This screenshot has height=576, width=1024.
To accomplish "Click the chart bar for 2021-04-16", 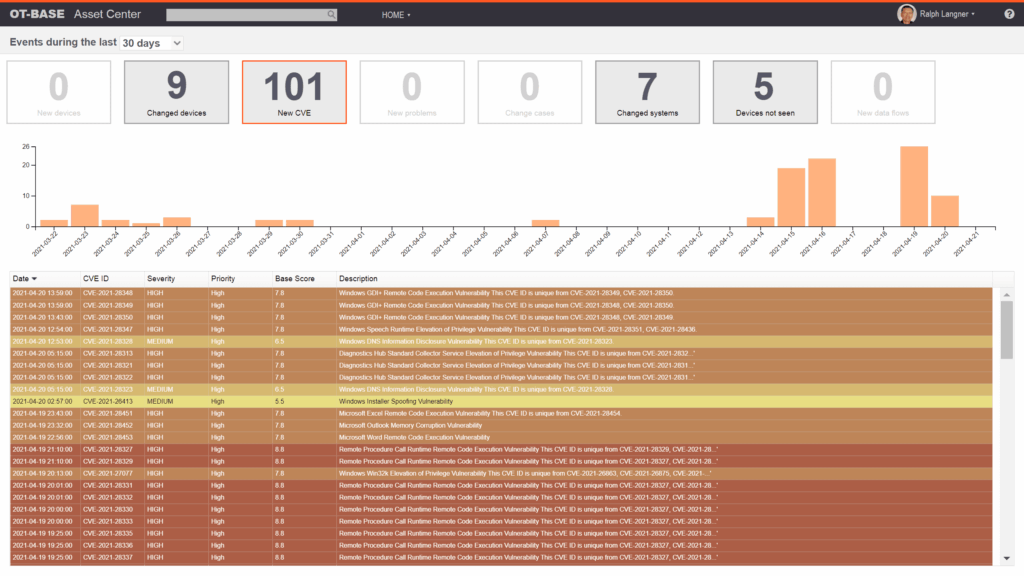I will [822, 193].
